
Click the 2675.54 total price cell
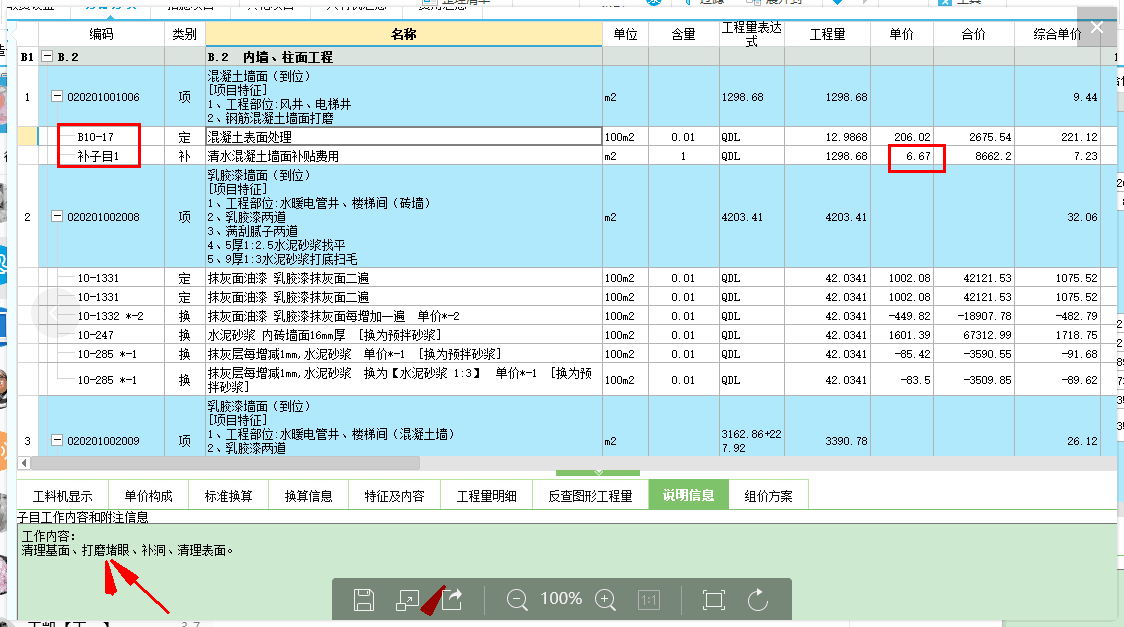click(x=973, y=137)
